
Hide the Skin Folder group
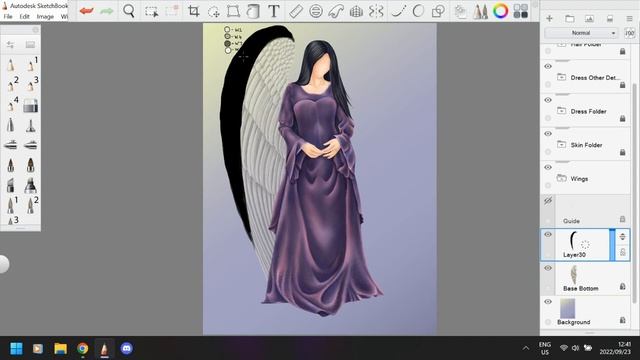548,134
